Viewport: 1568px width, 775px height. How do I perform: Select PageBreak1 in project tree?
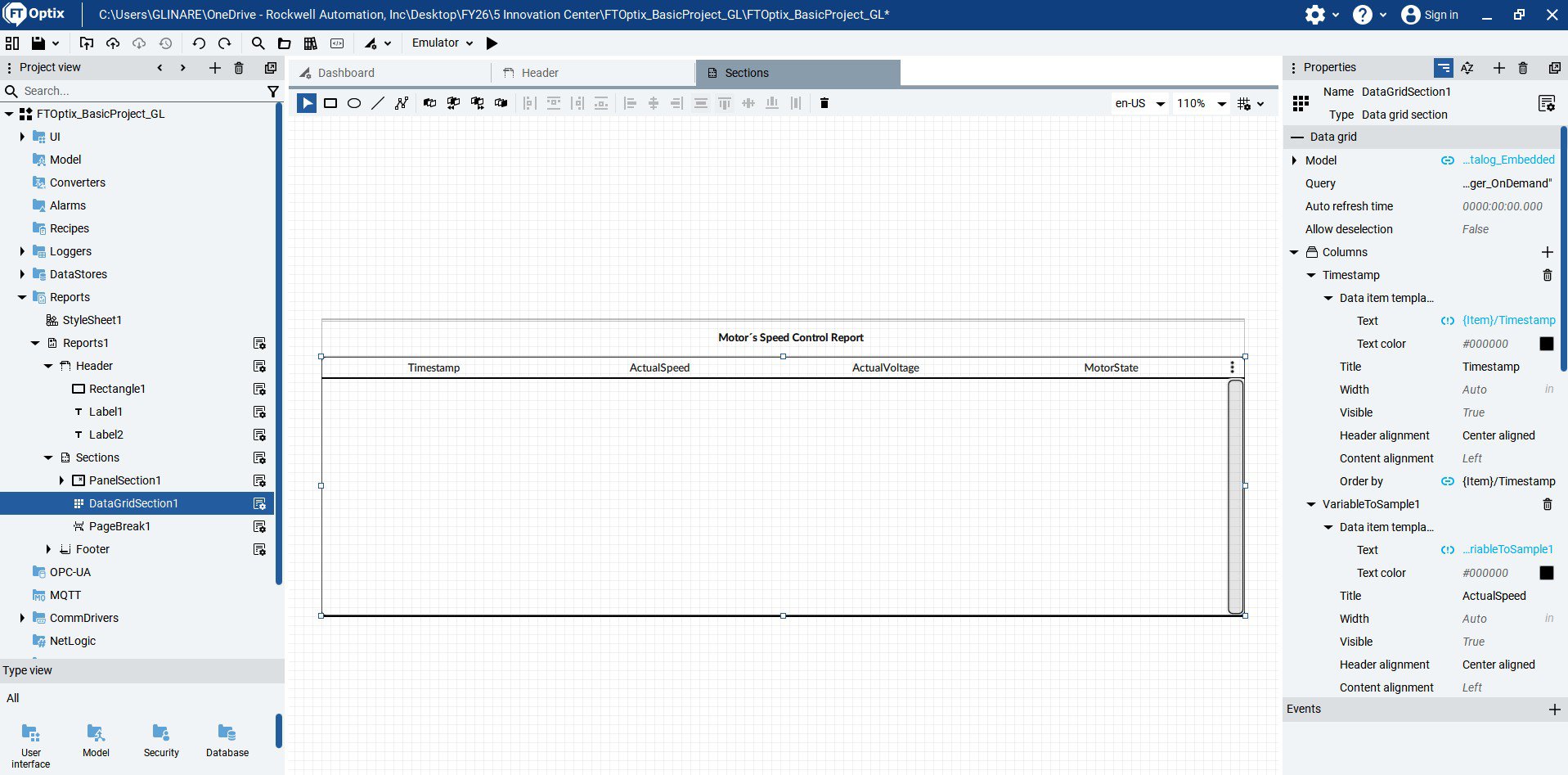point(119,526)
